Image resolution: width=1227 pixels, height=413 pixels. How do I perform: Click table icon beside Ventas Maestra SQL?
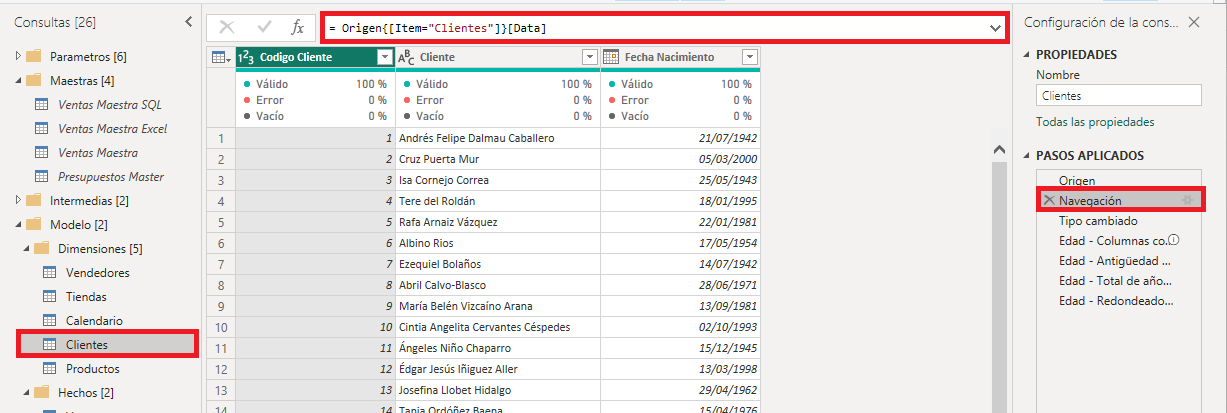42,104
